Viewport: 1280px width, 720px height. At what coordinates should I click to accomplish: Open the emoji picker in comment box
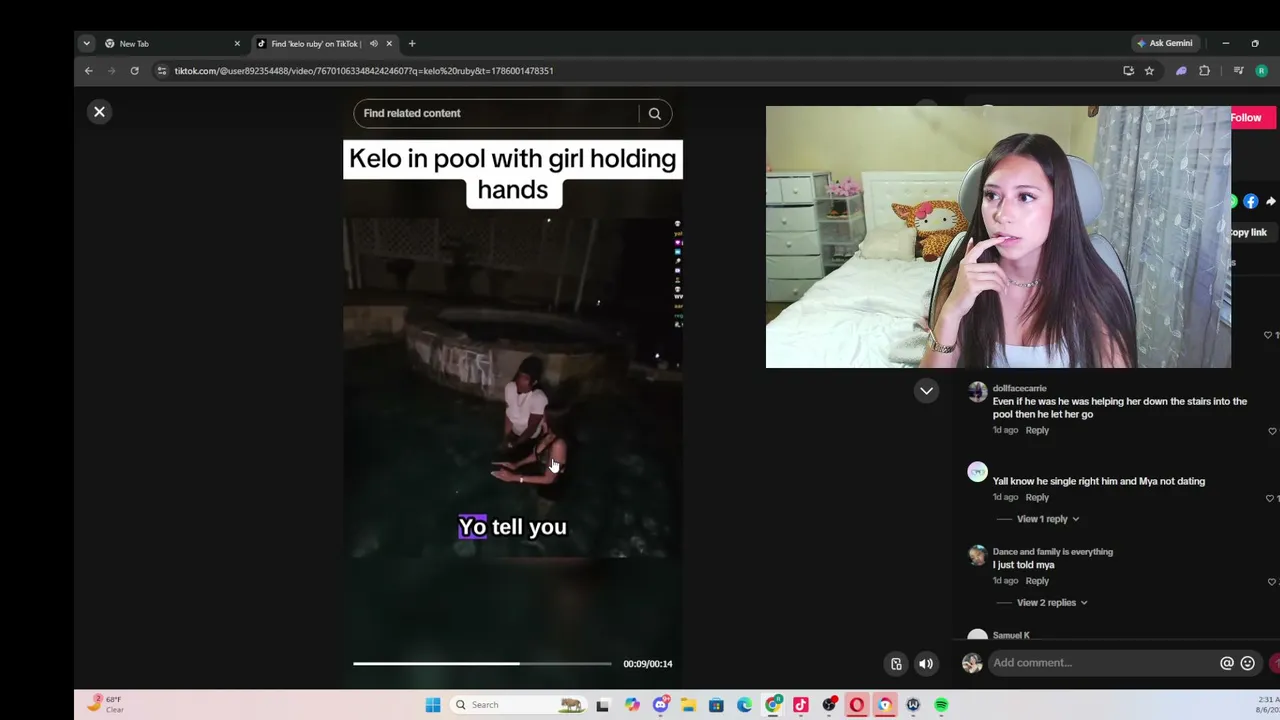pyautogui.click(x=1248, y=663)
